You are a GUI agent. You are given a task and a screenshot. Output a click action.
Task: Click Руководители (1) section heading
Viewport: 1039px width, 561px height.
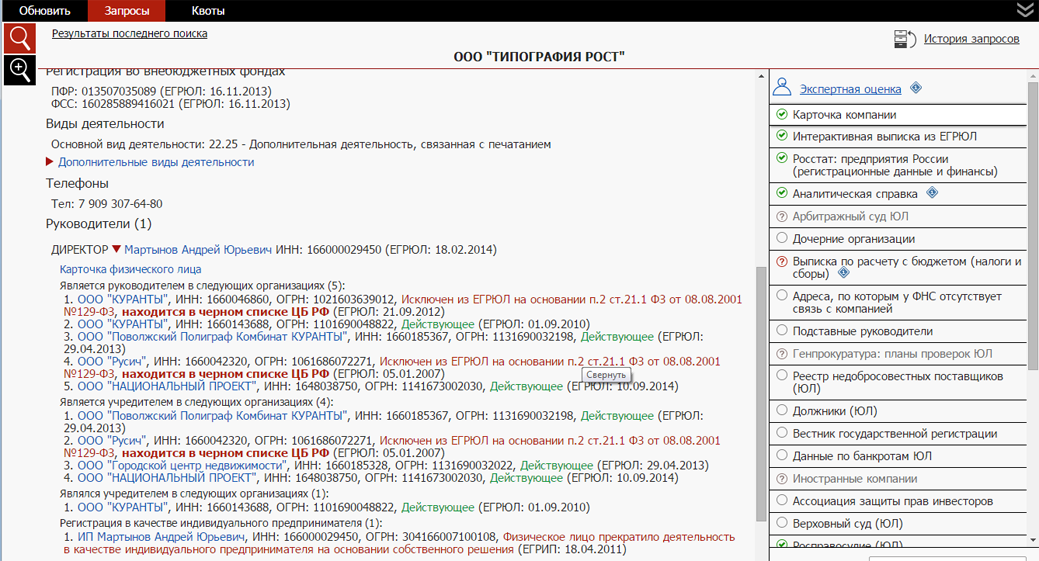(x=99, y=224)
